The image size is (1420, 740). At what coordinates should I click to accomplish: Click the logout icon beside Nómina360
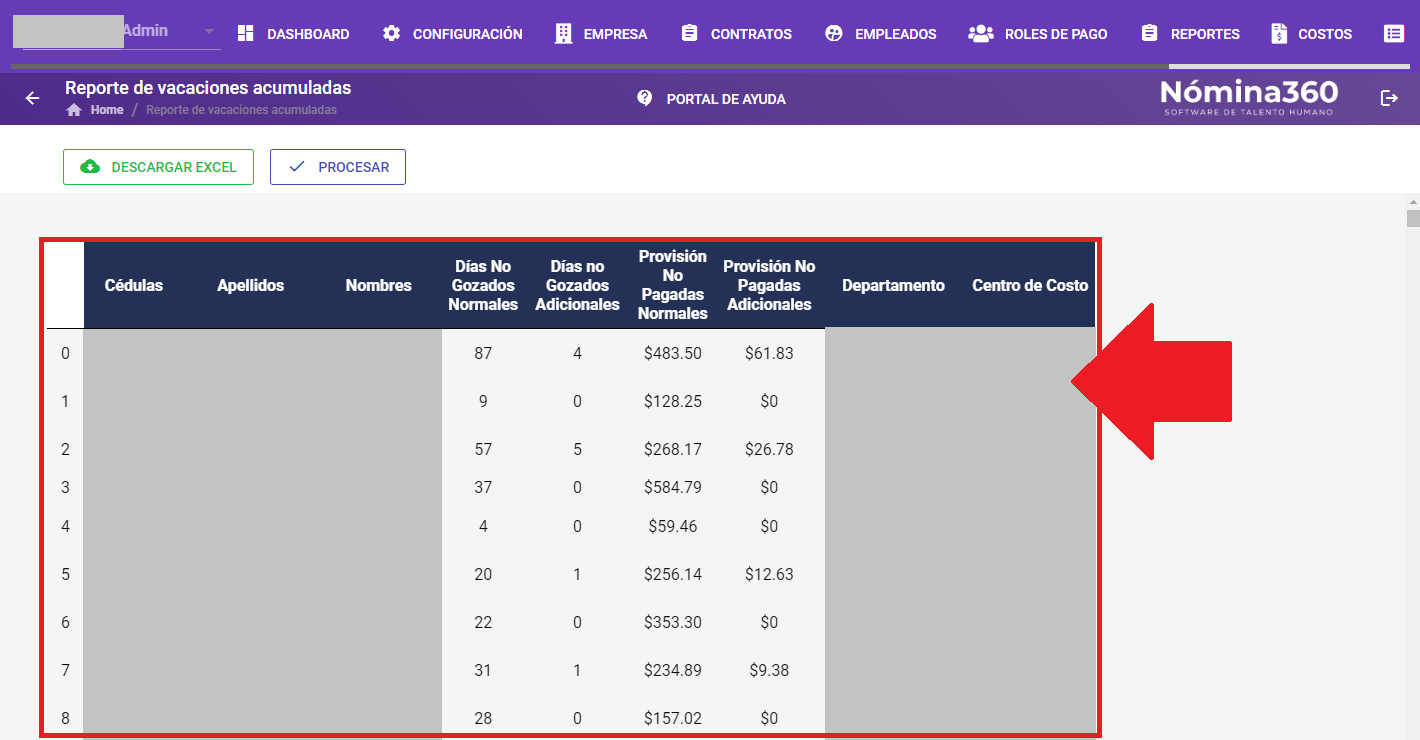pyautogui.click(x=1389, y=98)
